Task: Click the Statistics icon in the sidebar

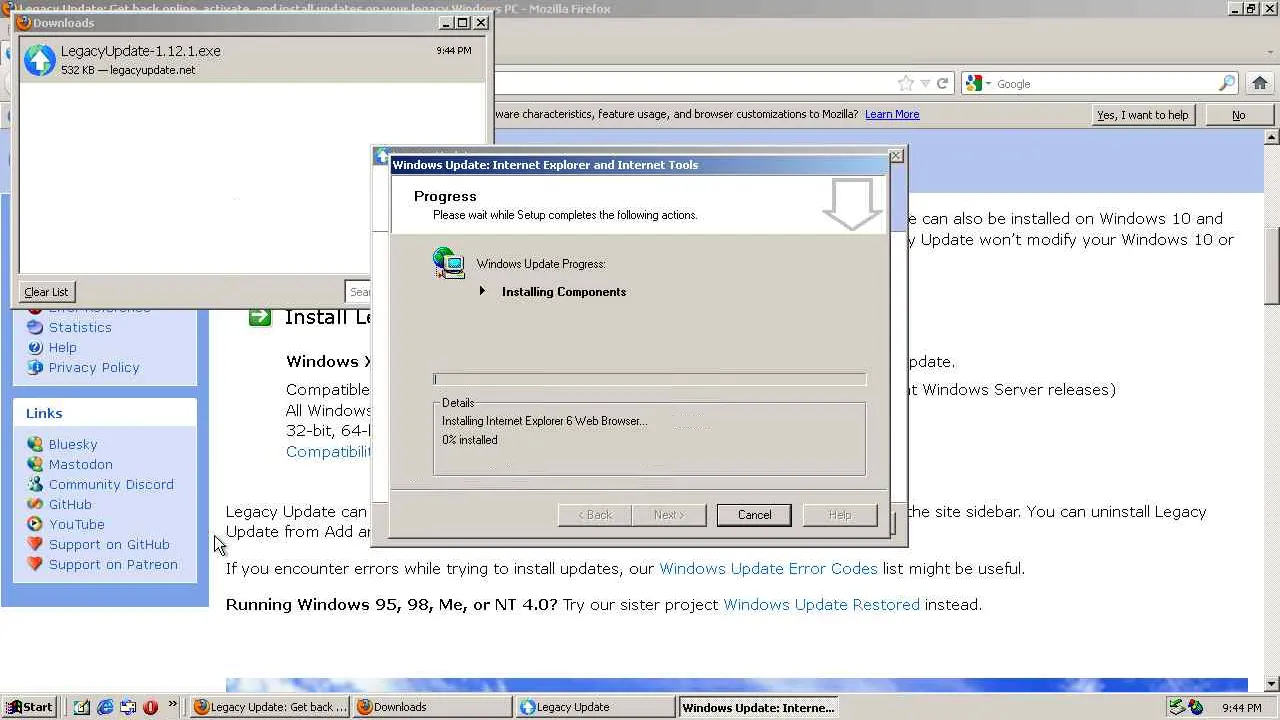Action: tap(35, 327)
